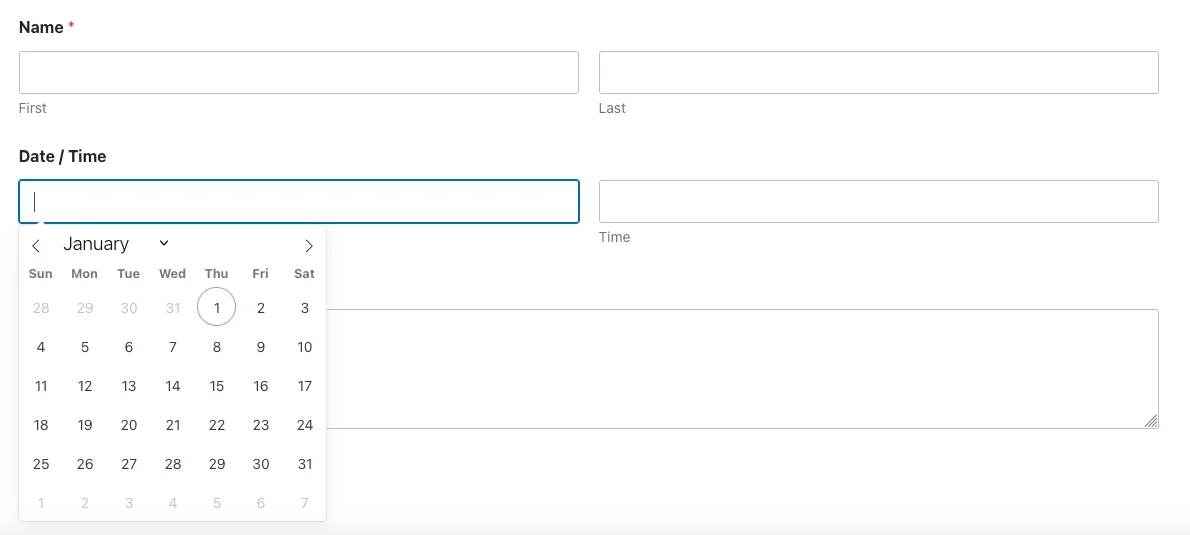Choose January 23 in the date picker
Viewport: 1190px width, 535px height.
pyautogui.click(x=261, y=425)
